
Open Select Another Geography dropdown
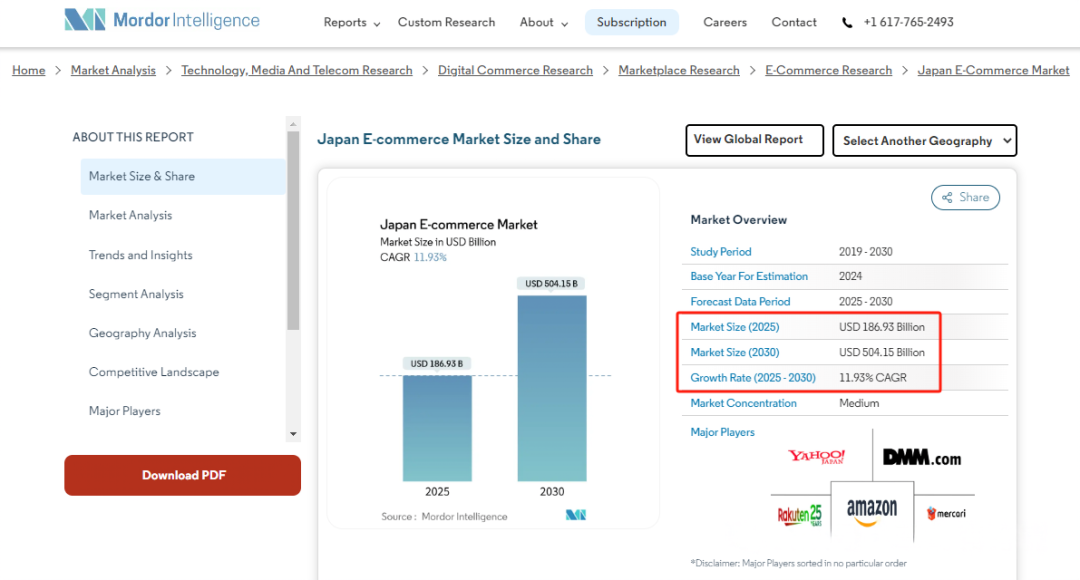tap(924, 141)
